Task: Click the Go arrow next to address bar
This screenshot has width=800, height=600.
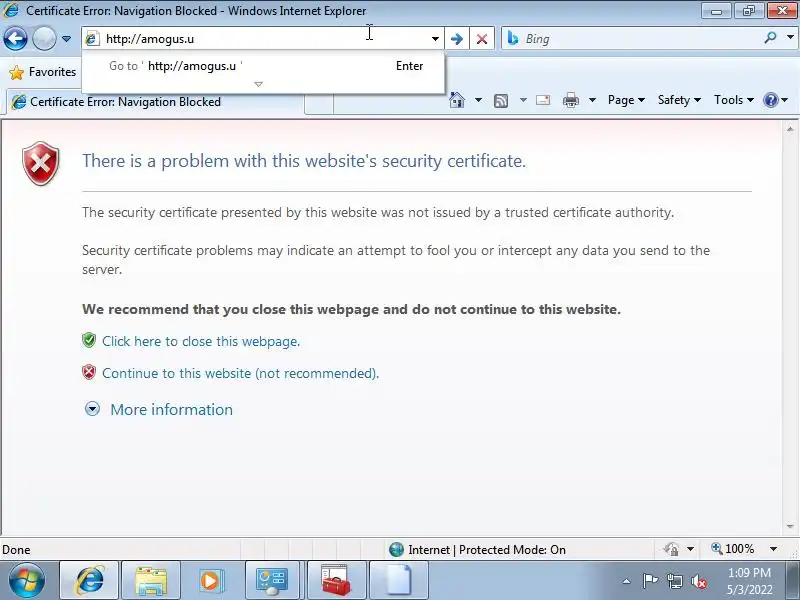Action: pyautogui.click(x=457, y=39)
